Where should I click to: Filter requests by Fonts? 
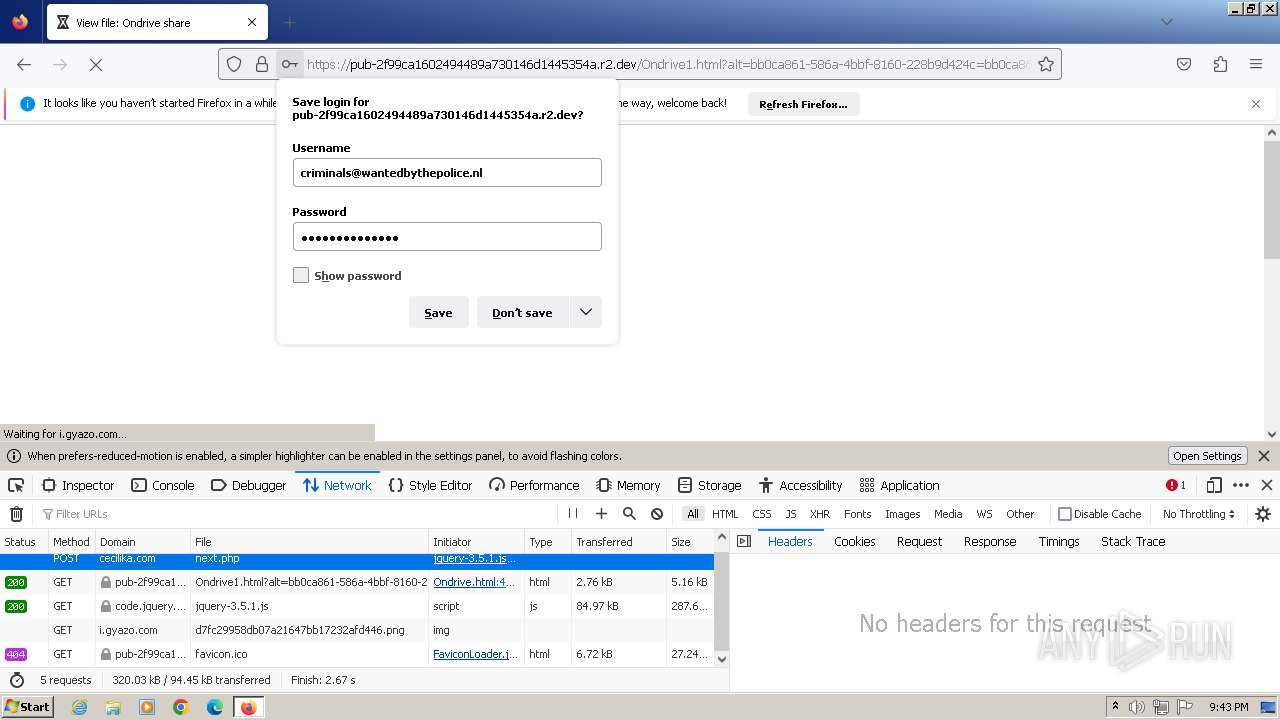click(858, 514)
